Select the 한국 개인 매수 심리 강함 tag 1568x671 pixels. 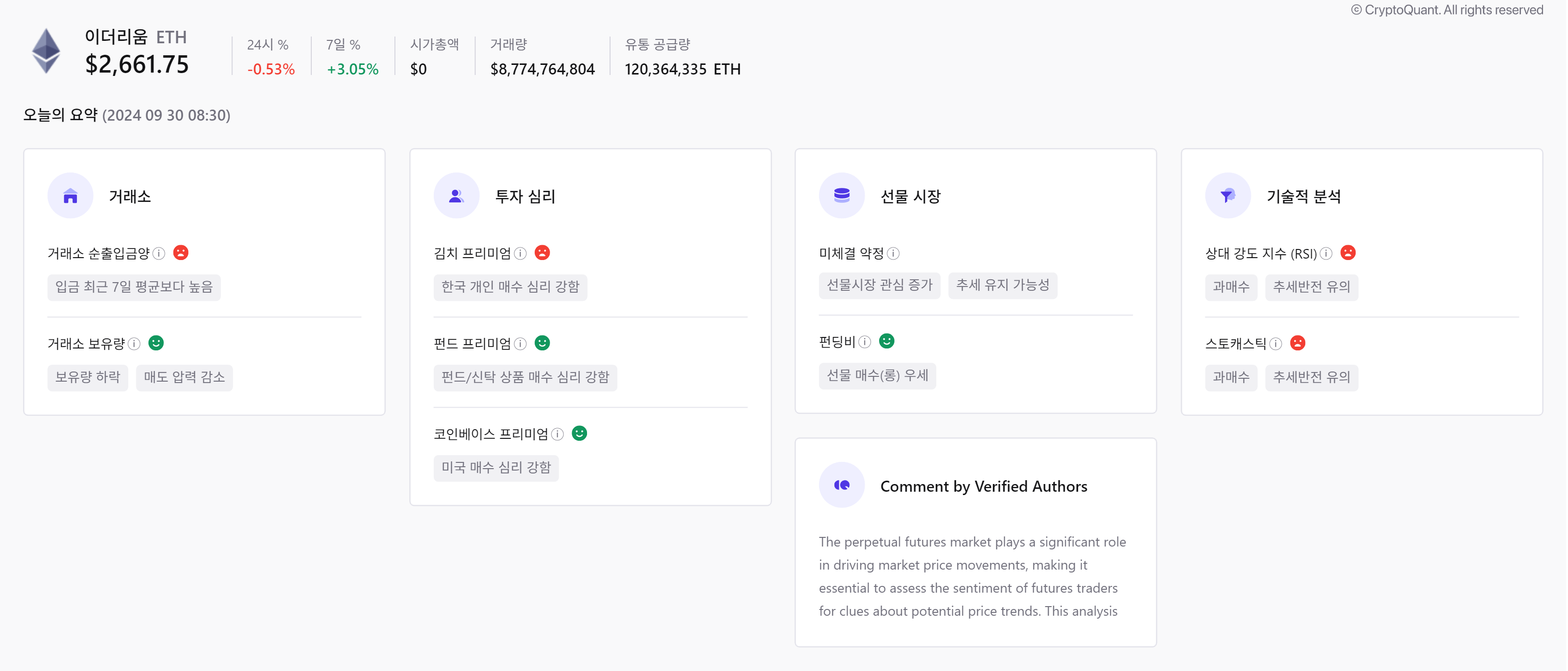click(510, 287)
